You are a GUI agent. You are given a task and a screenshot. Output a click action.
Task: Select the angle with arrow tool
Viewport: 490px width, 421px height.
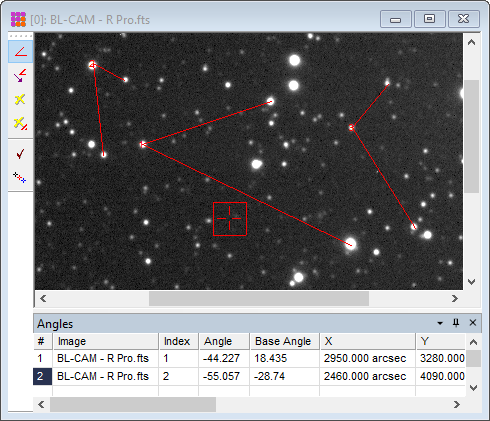[20, 76]
